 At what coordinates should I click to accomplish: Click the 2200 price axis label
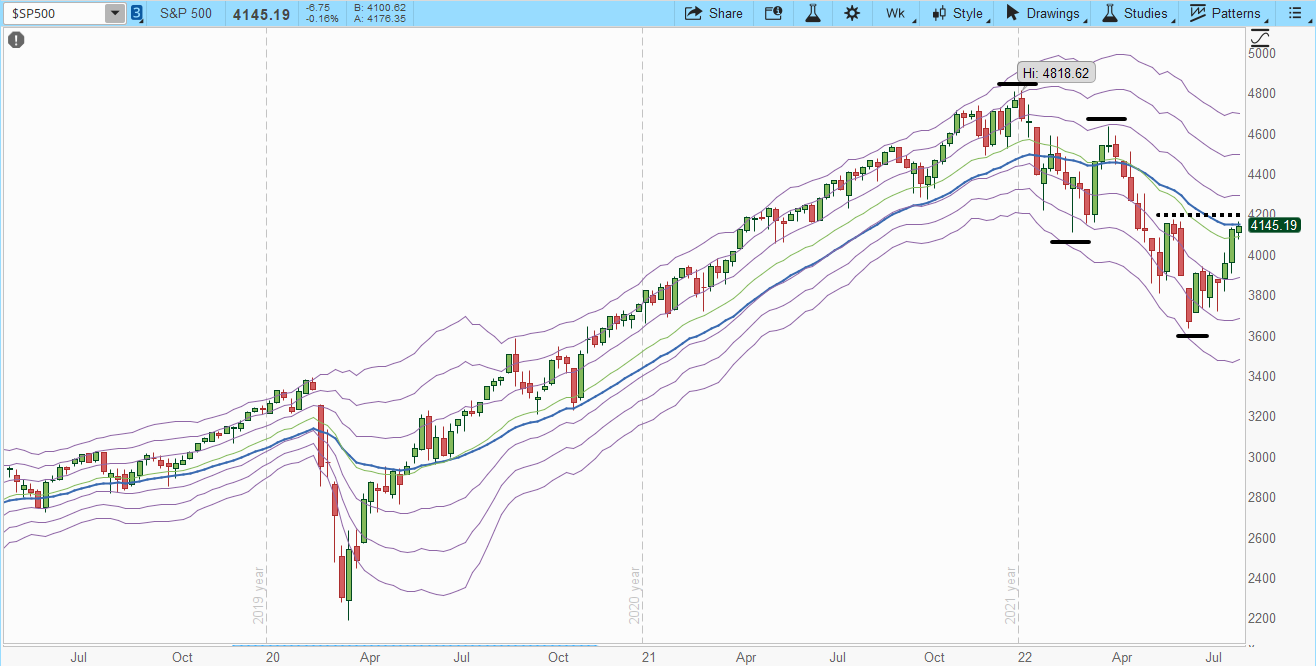(1263, 619)
